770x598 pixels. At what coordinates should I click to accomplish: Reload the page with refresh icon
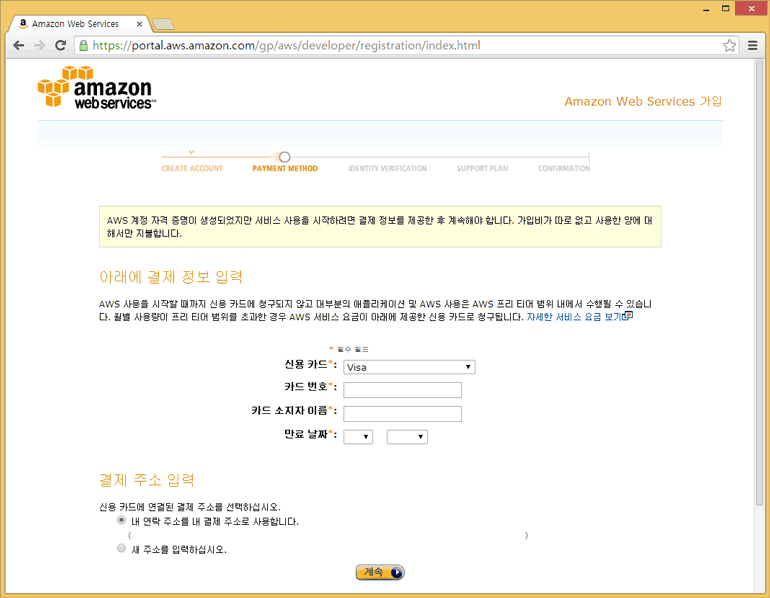pyautogui.click(x=60, y=45)
